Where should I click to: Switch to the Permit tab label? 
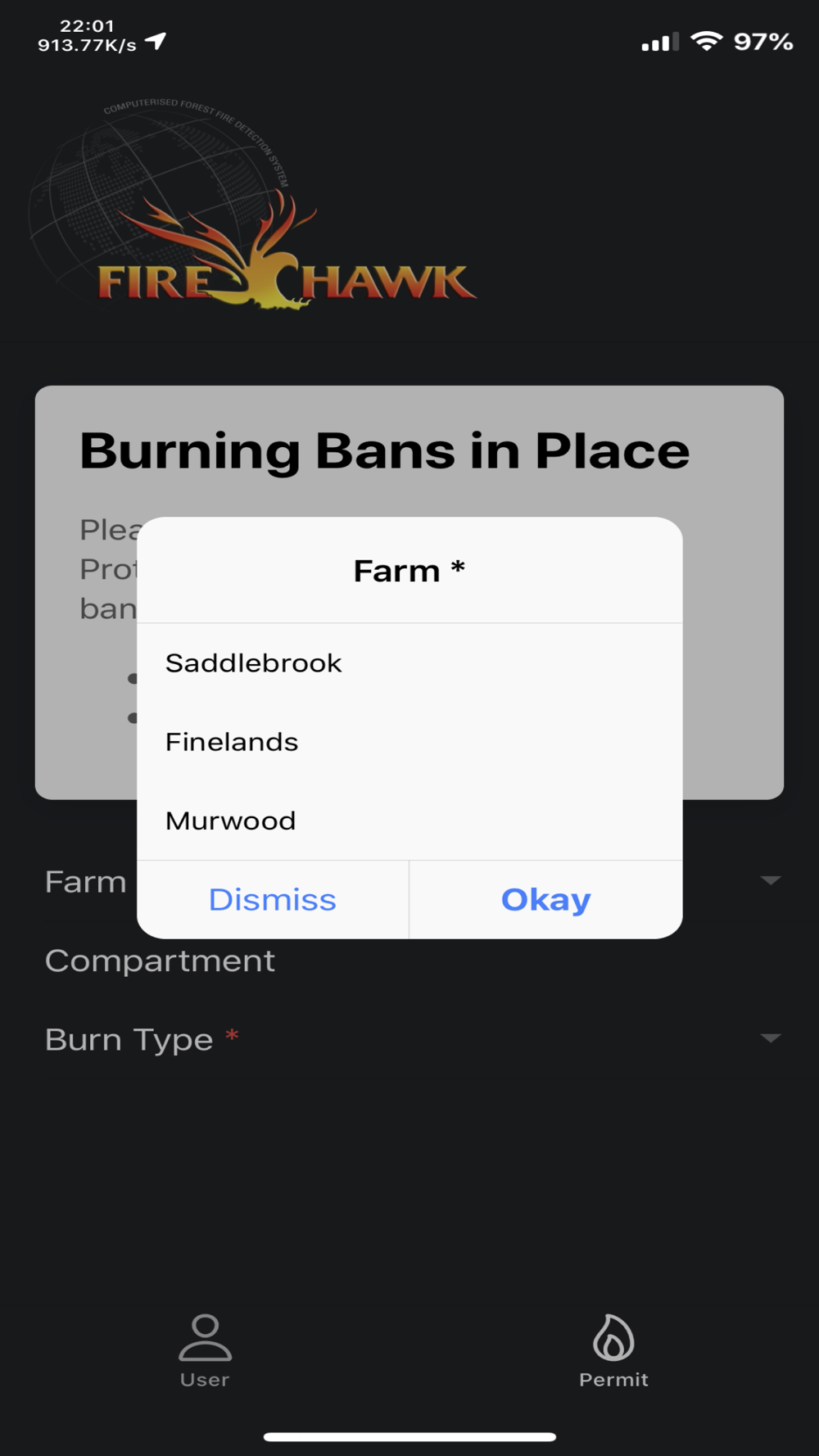(613, 1380)
